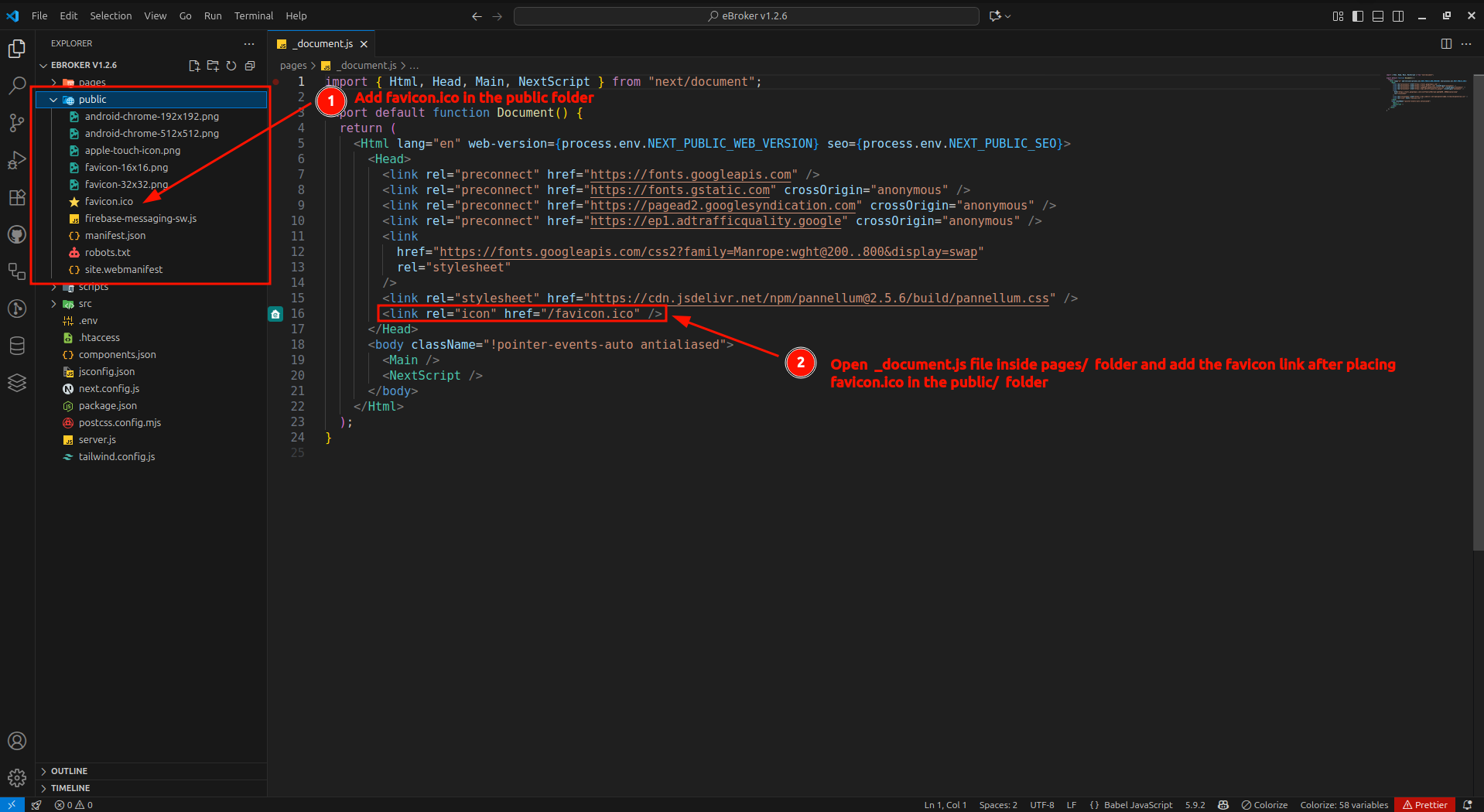This screenshot has height=812, width=1484.
Task: Open the Selection menu
Action: (111, 16)
